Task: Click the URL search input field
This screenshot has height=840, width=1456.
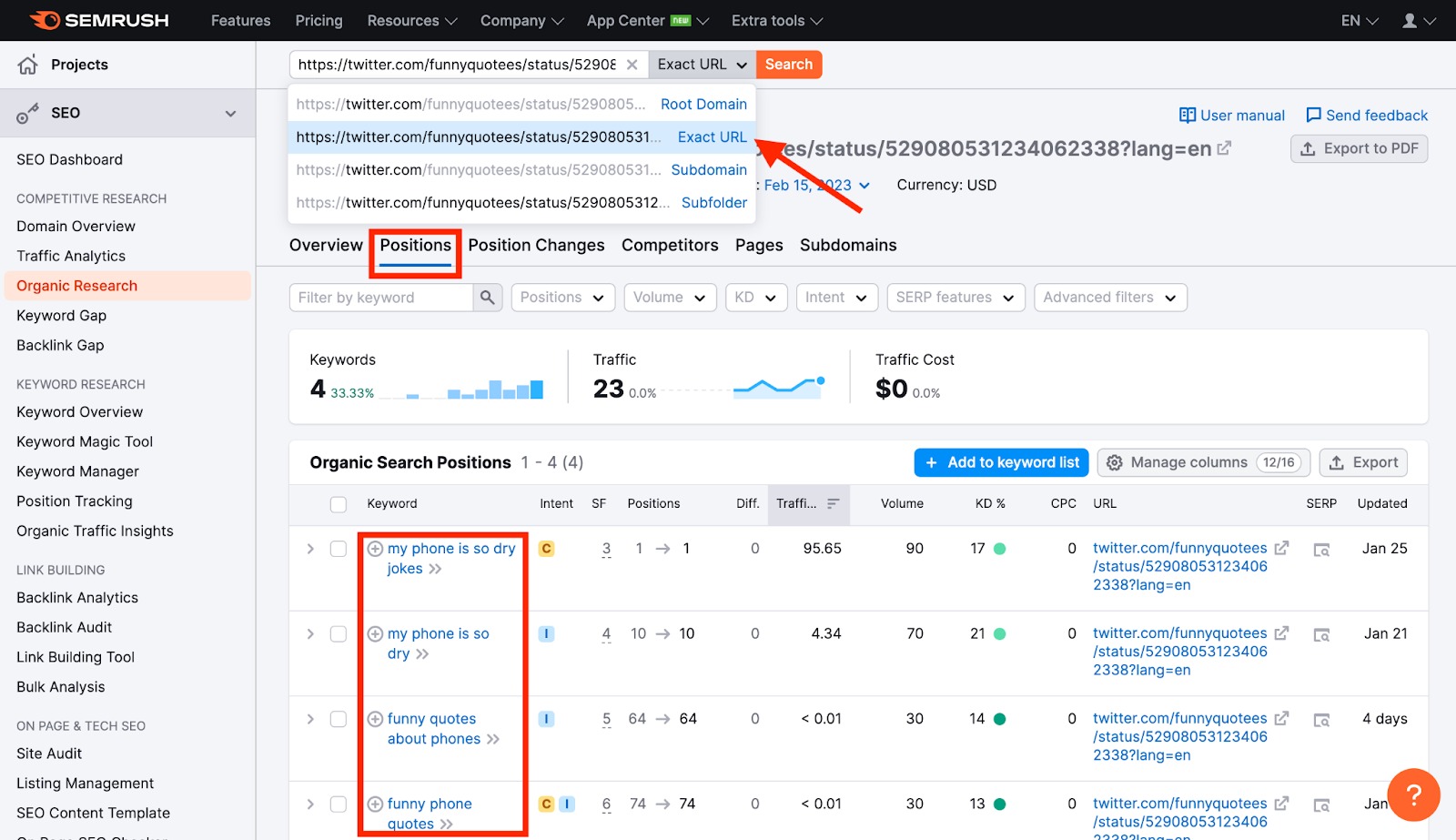Action: [x=457, y=65]
